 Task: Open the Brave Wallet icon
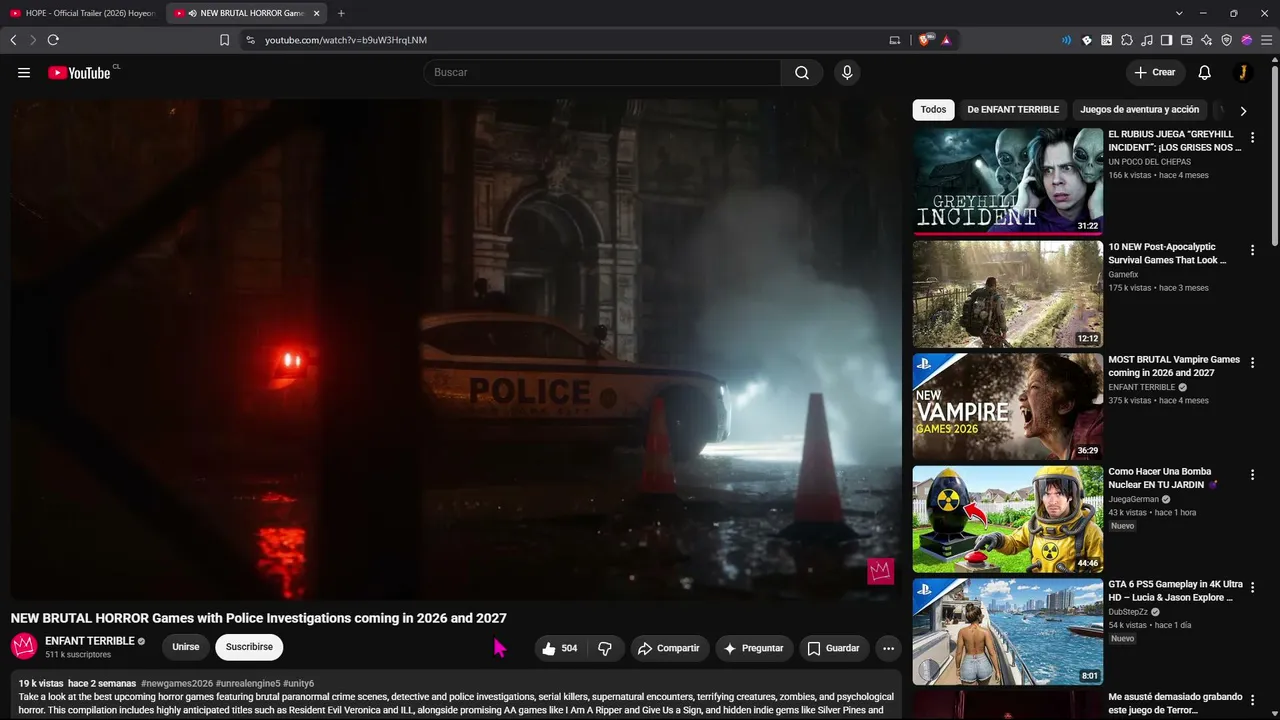coord(1187,40)
